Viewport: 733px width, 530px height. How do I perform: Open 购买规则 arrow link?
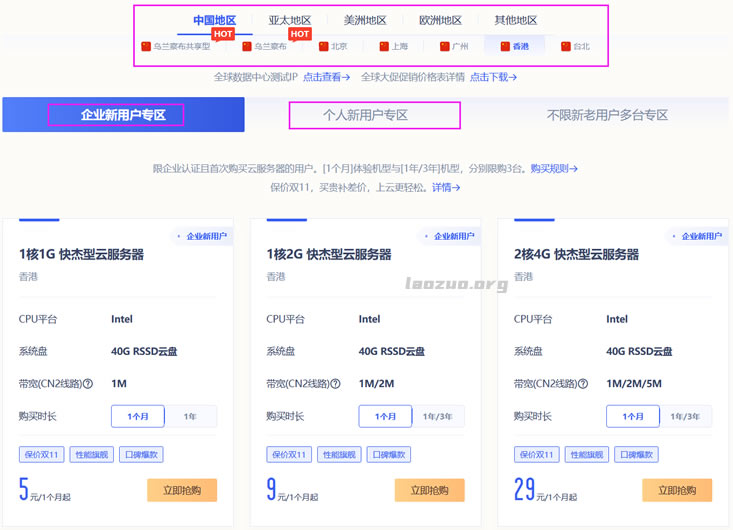(x=553, y=169)
